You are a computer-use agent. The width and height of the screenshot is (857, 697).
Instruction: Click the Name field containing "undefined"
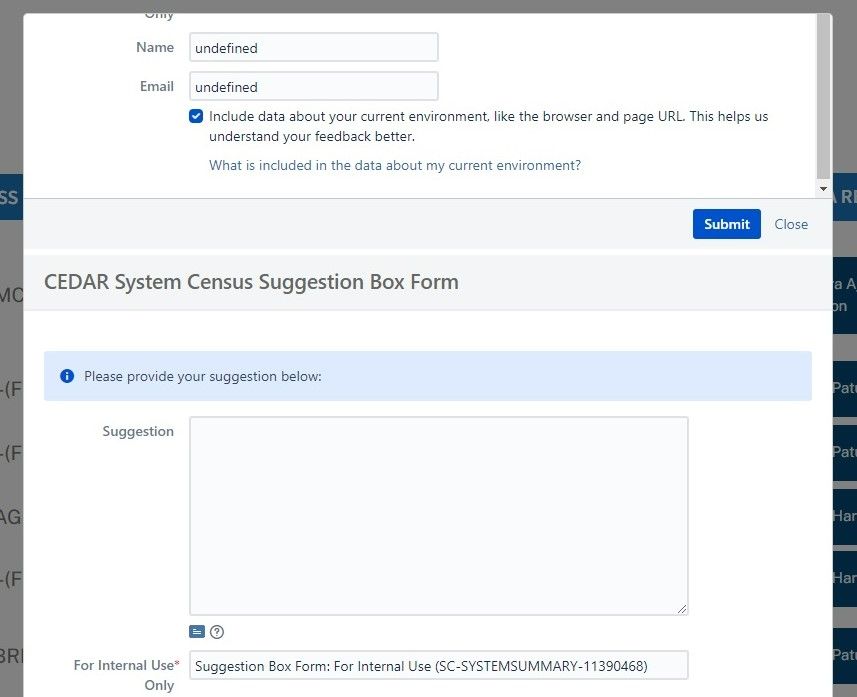313,46
